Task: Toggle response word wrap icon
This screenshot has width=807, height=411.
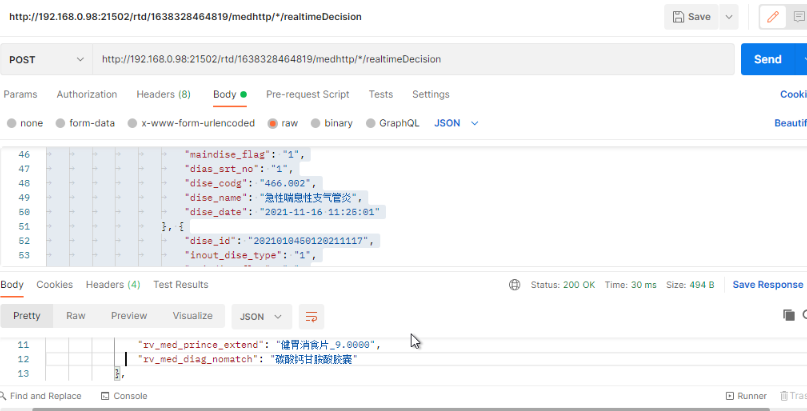Action: (313, 316)
